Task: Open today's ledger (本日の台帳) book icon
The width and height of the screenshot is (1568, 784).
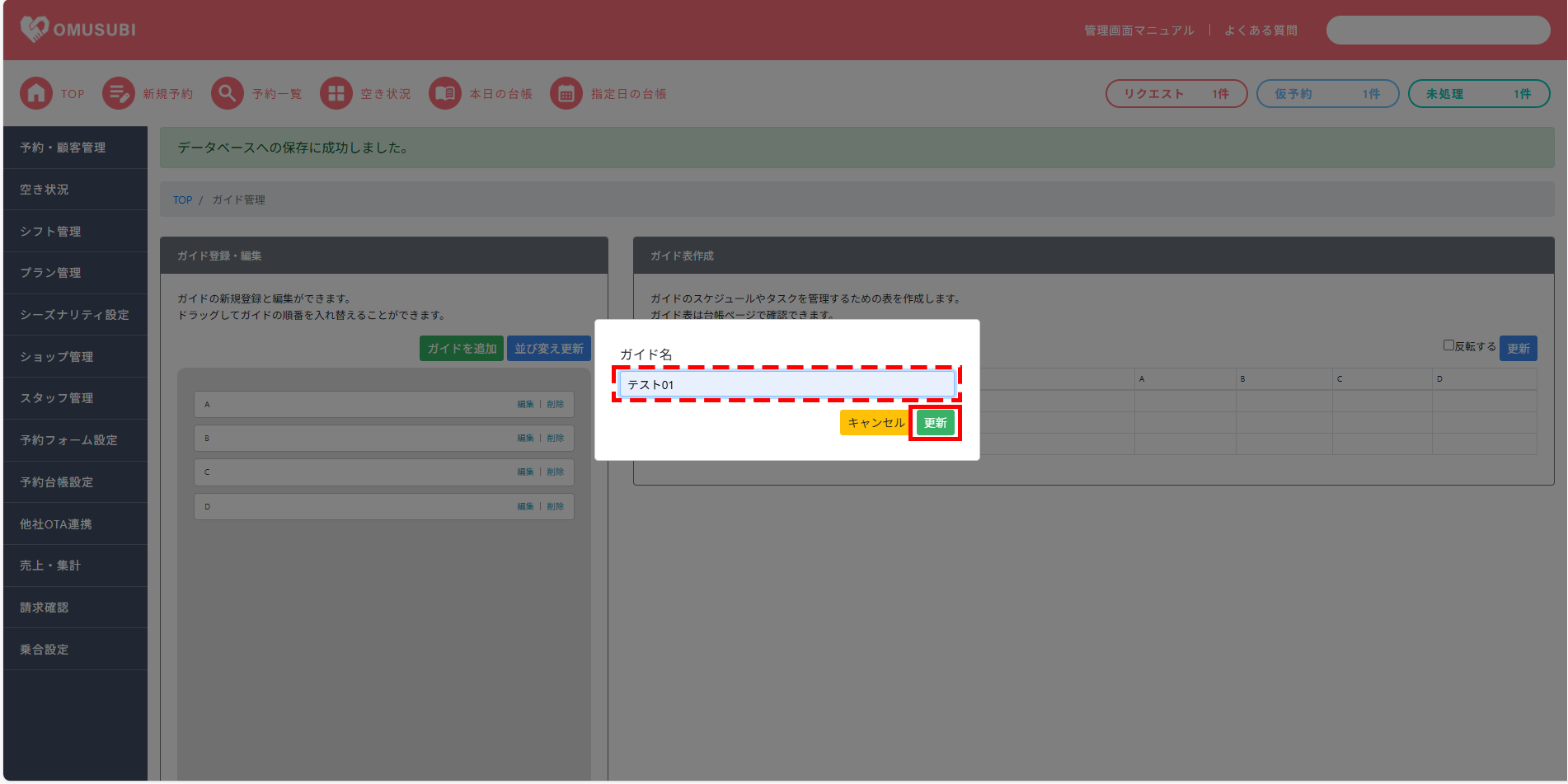Action: 445,94
